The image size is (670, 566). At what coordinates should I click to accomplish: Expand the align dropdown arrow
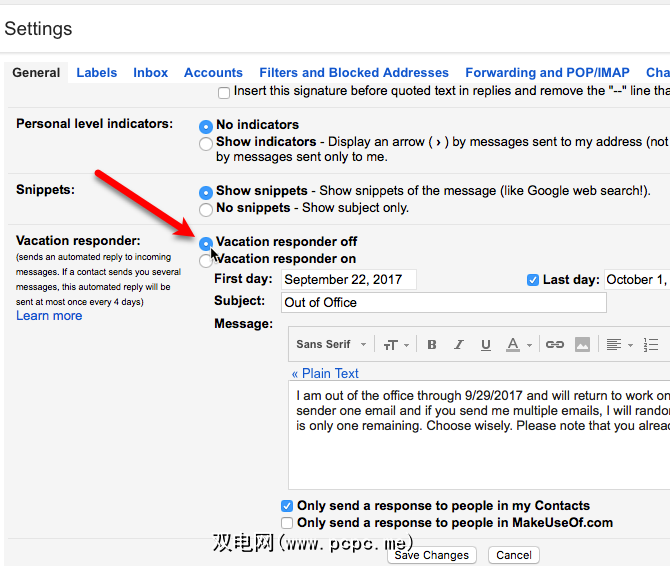coord(630,345)
